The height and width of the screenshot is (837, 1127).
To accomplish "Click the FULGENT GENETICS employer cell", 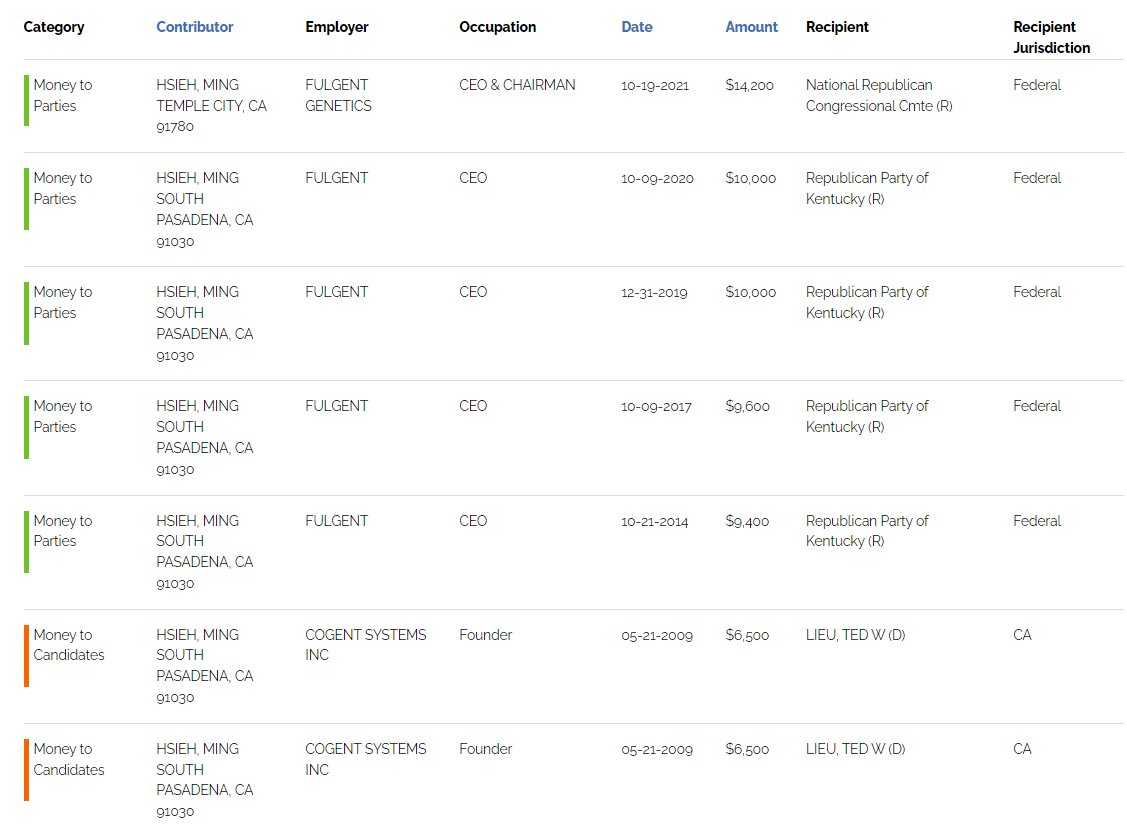I will pyautogui.click(x=338, y=95).
